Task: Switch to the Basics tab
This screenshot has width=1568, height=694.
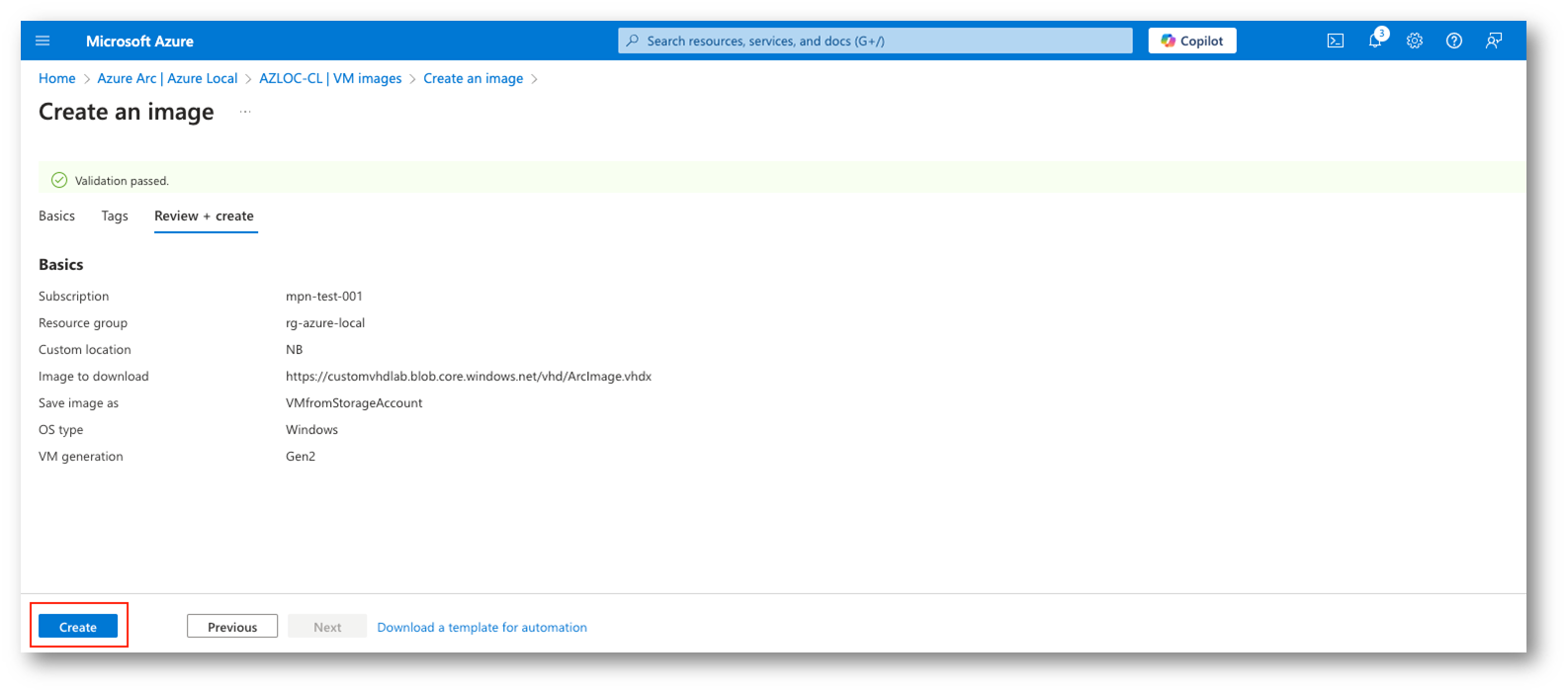Action: tap(56, 216)
